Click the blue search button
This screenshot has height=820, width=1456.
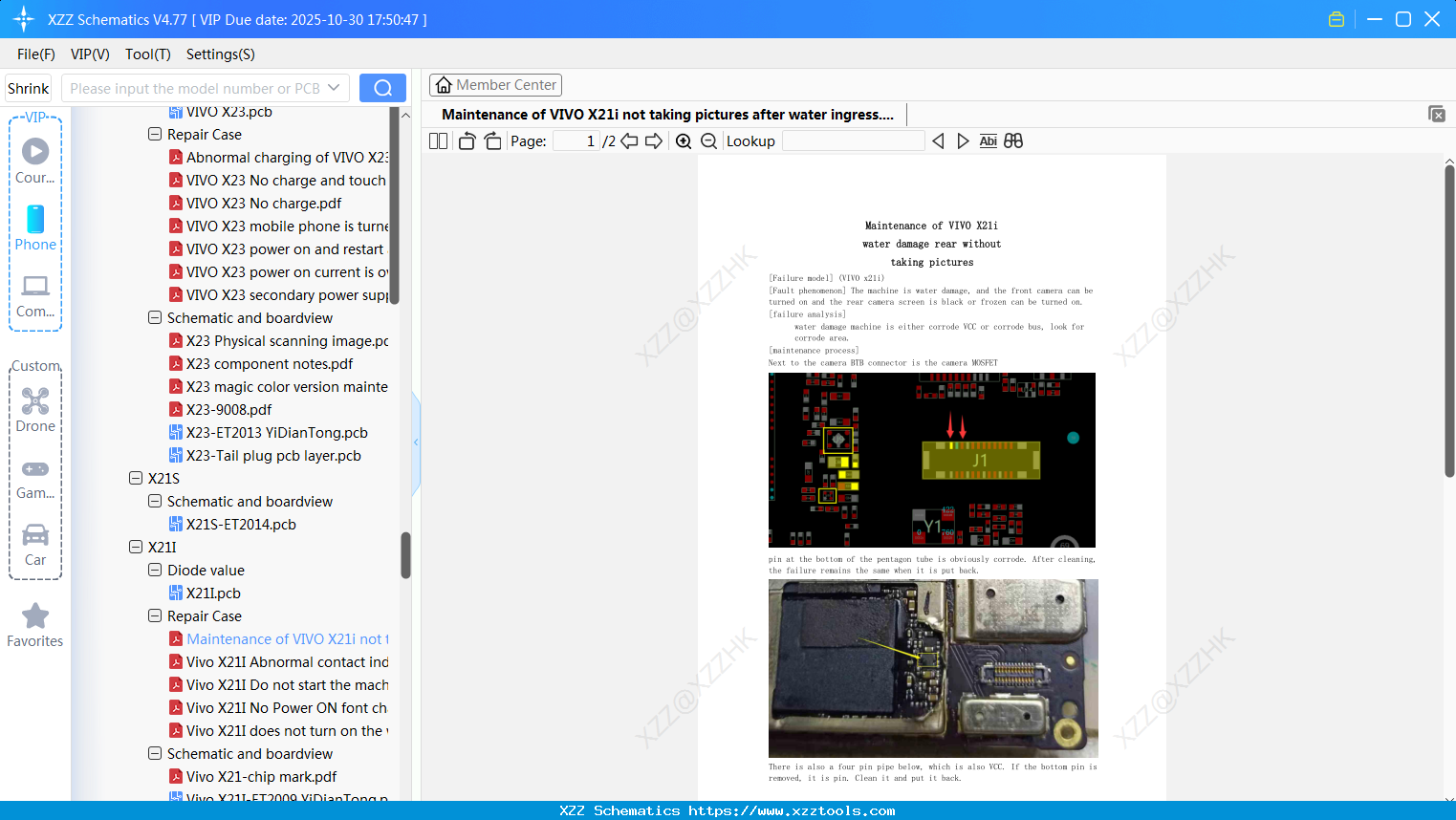point(382,88)
